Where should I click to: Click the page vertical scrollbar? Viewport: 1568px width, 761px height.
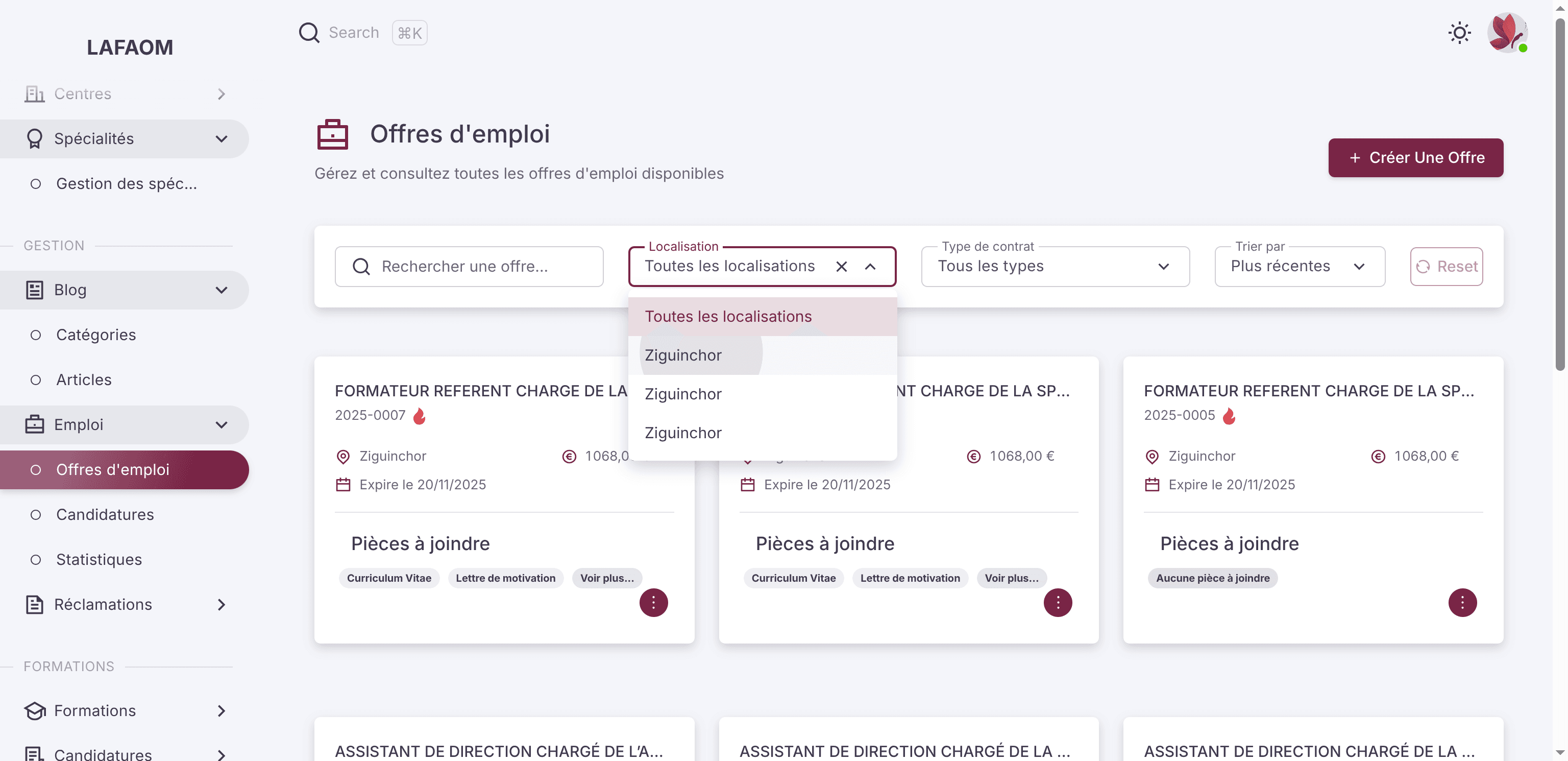point(1560,195)
